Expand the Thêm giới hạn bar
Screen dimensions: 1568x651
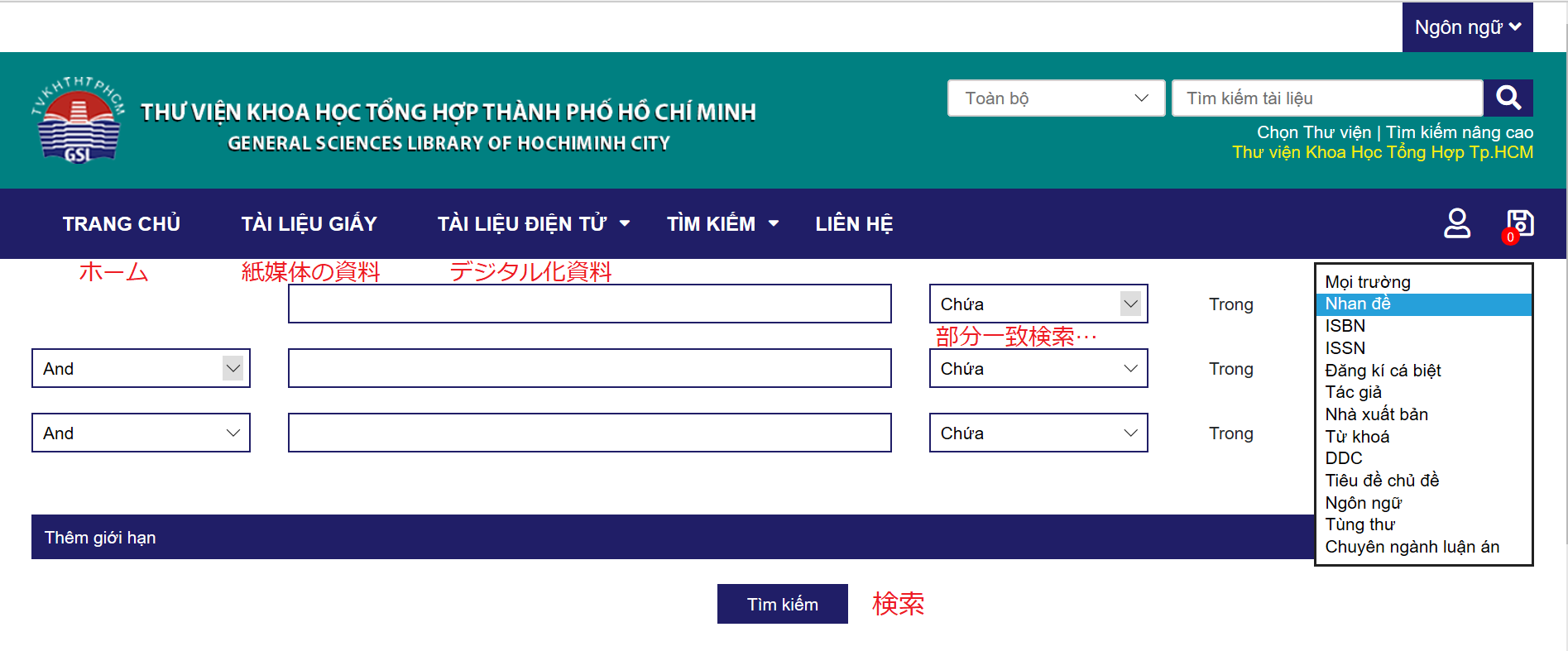click(673, 537)
